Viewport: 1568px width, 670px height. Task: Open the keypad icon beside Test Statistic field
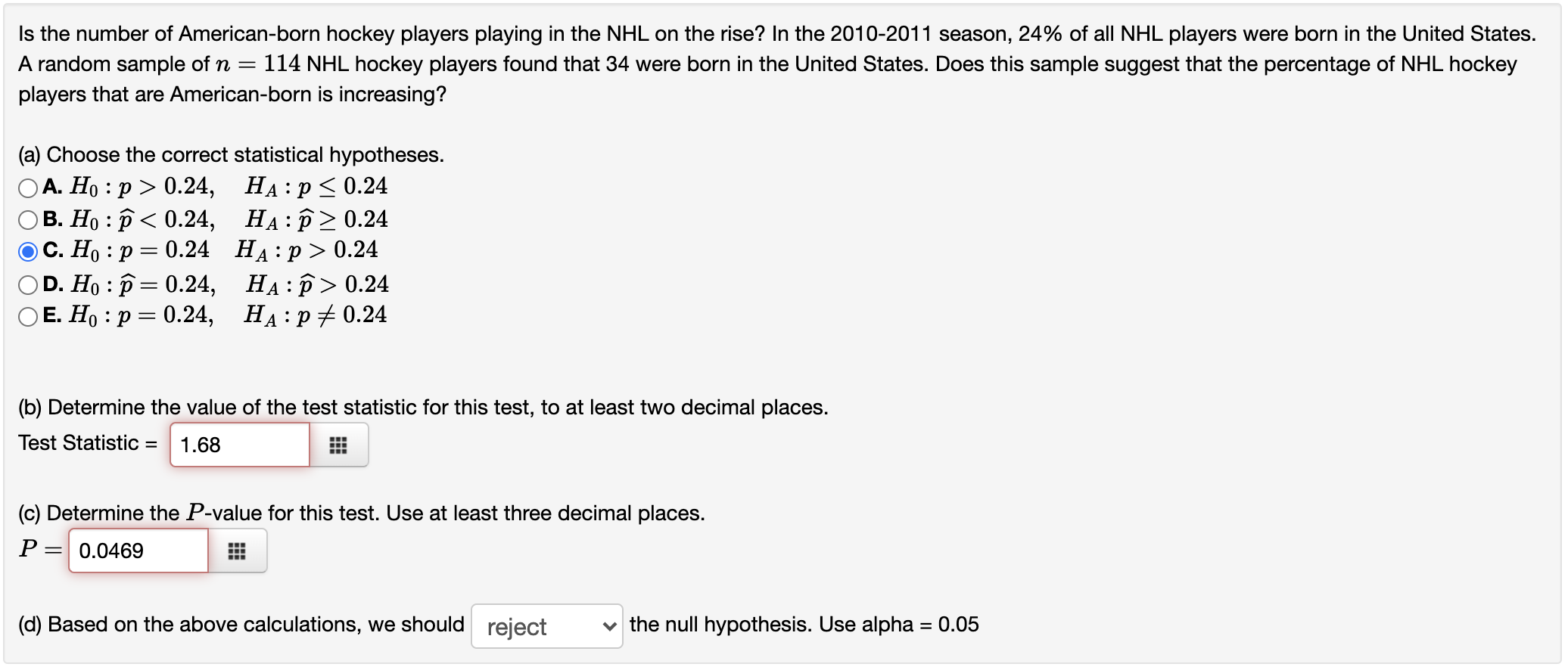click(338, 445)
